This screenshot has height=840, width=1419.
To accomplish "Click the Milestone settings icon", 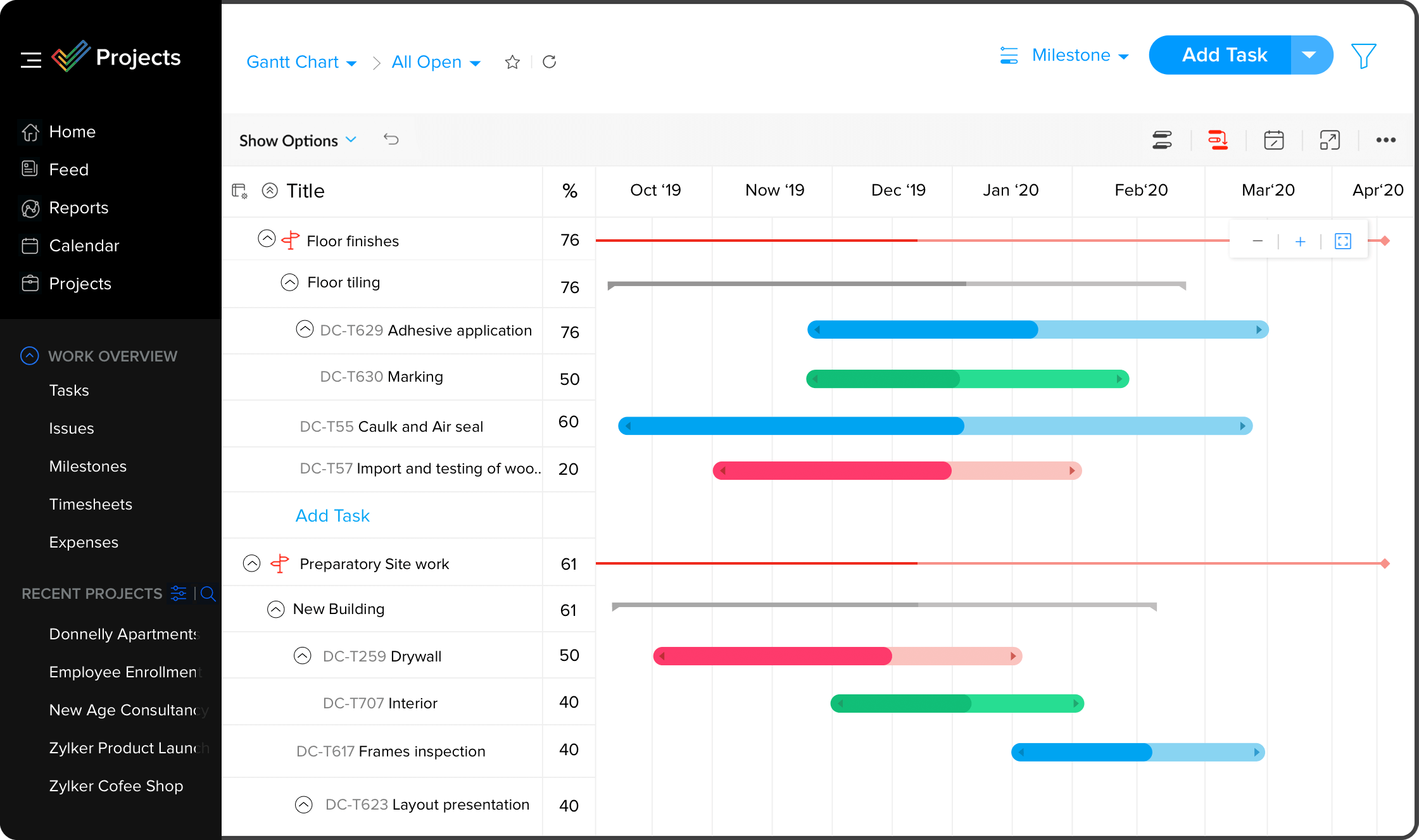I will point(1008,55).
